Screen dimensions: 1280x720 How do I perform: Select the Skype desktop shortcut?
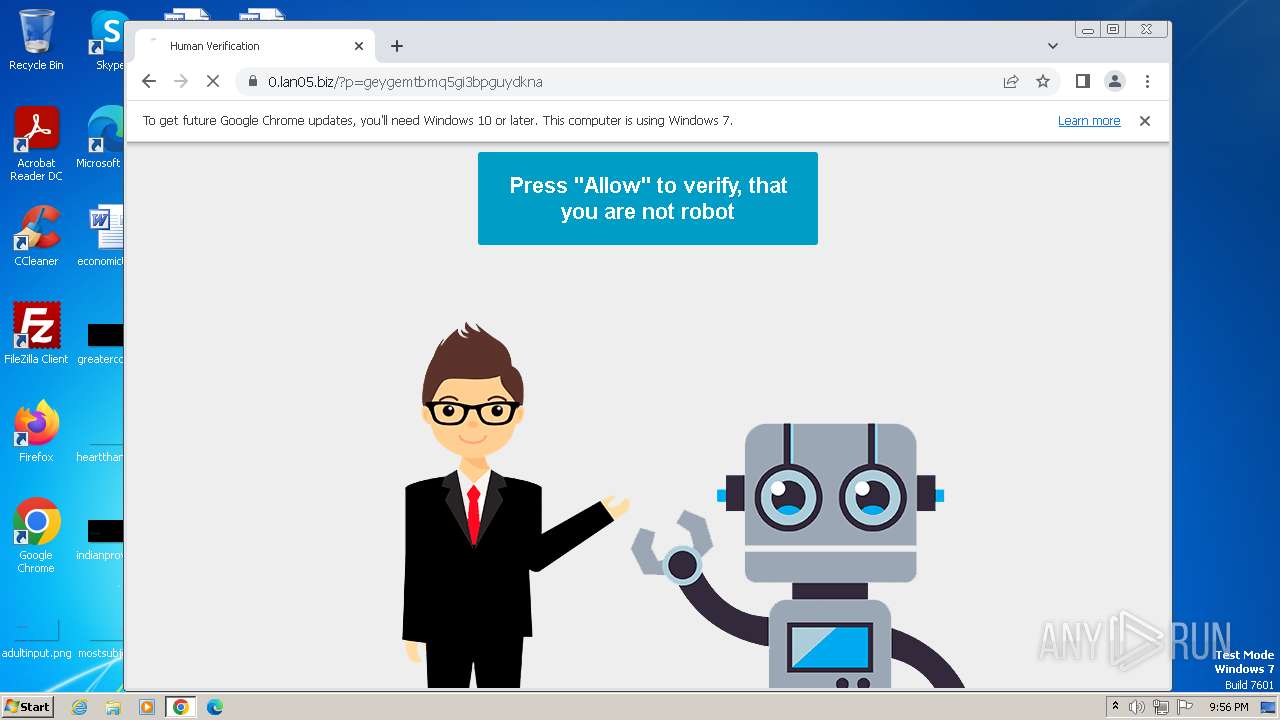pyautogui.click(x=106, y=40)
